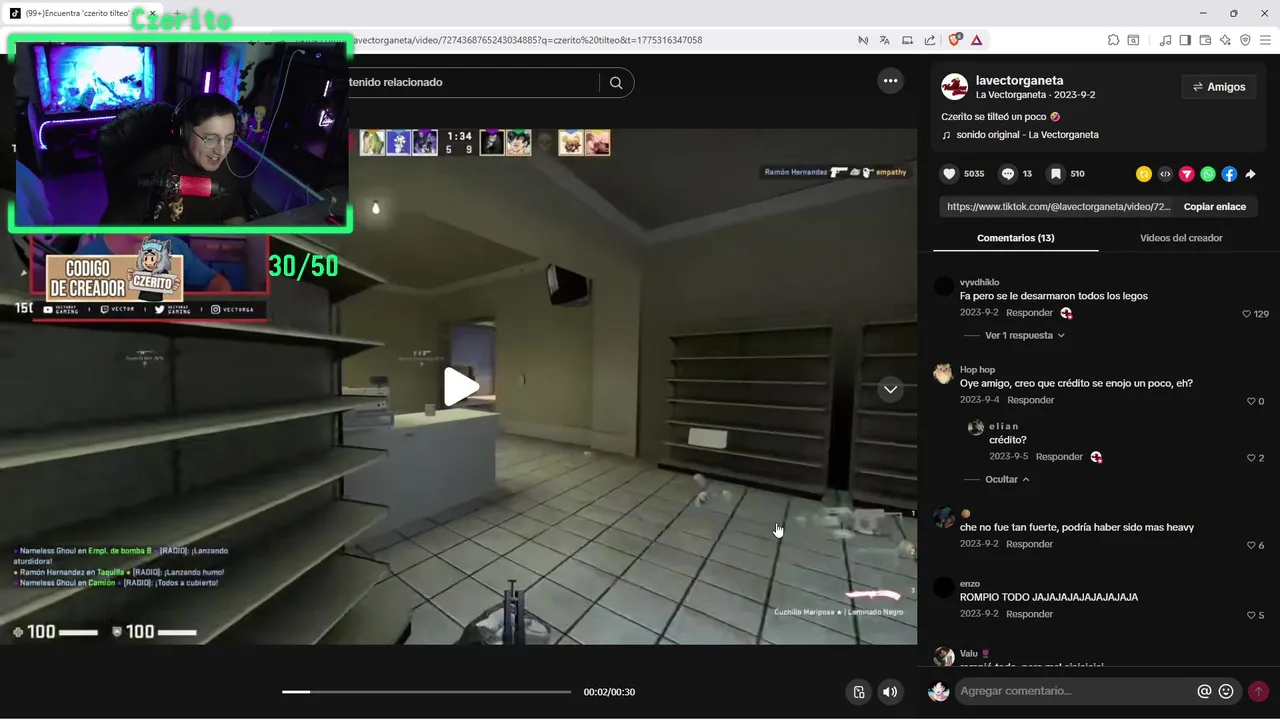Open Brave Rewards triangle icon
The height and width of the screenshot is (720, 1280).
tap(976, 40)
